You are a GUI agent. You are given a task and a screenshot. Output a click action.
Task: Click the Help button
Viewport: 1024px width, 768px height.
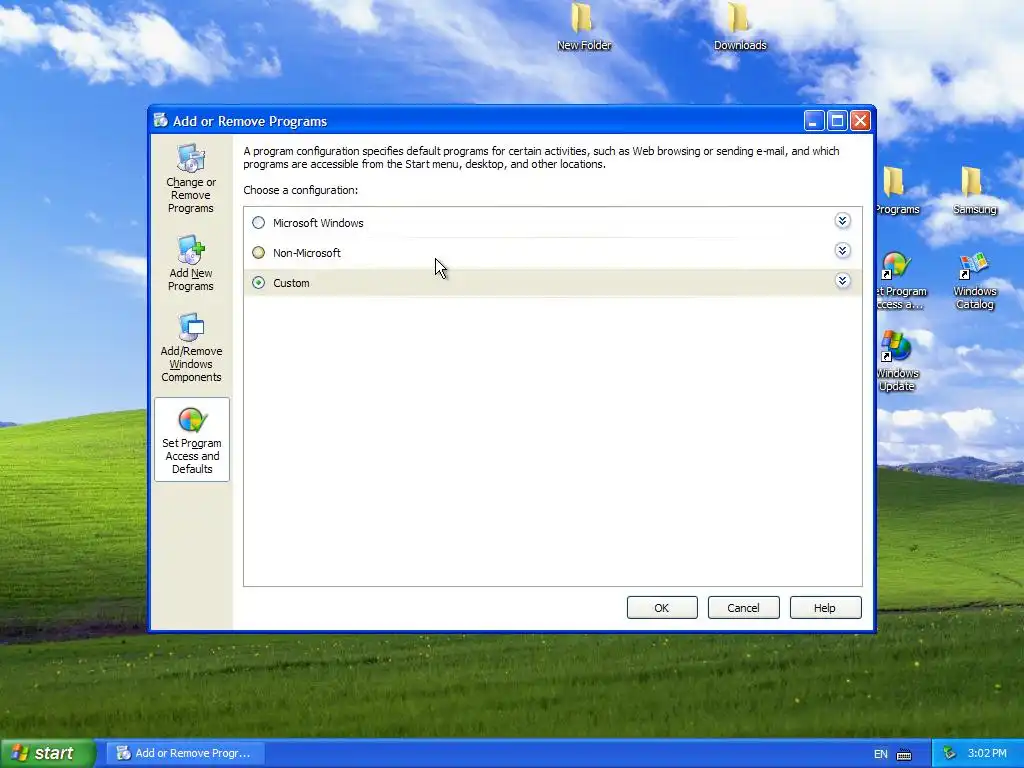pos(825,608)
